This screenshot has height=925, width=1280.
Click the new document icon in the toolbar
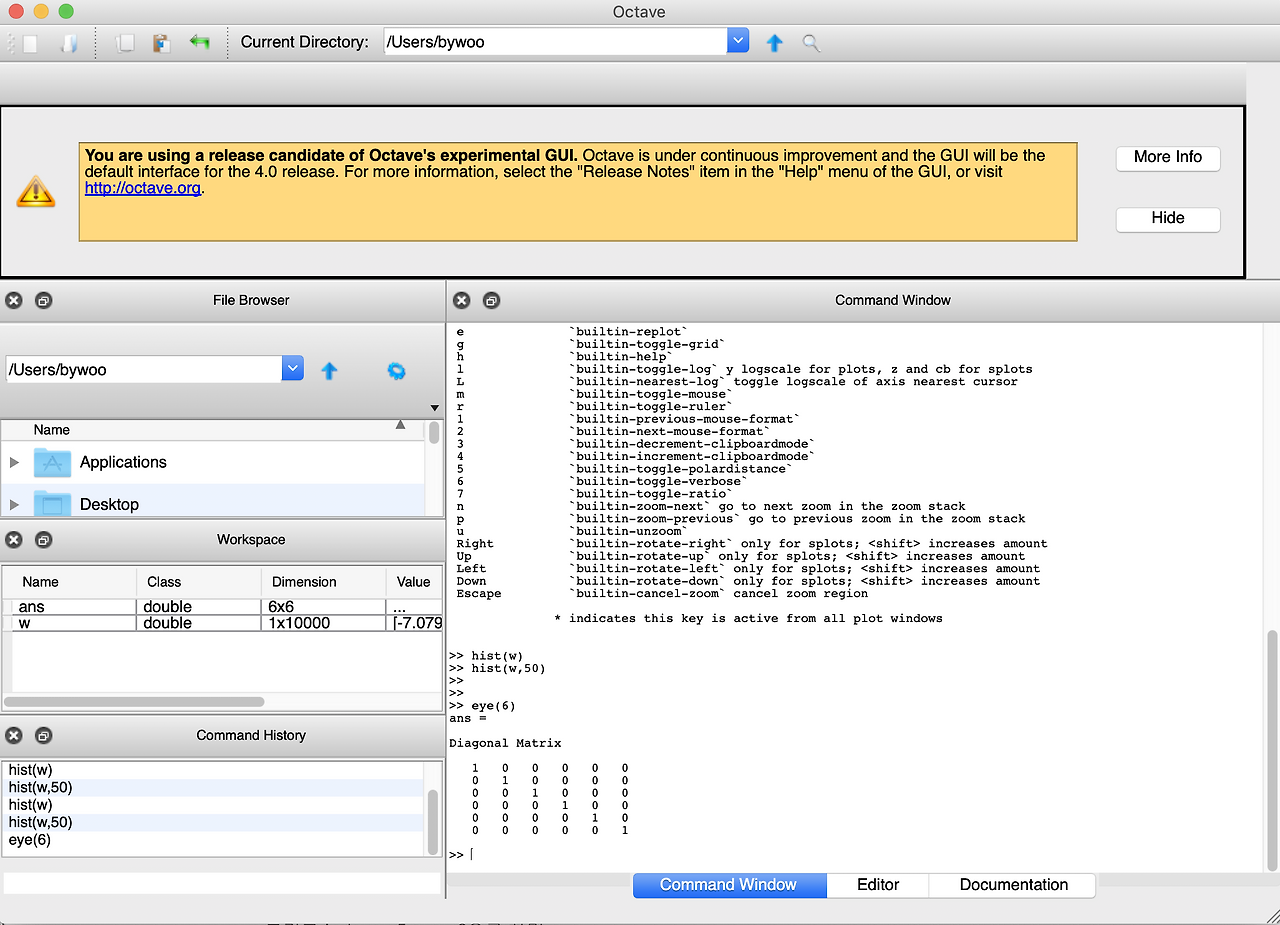pos(30,42)
